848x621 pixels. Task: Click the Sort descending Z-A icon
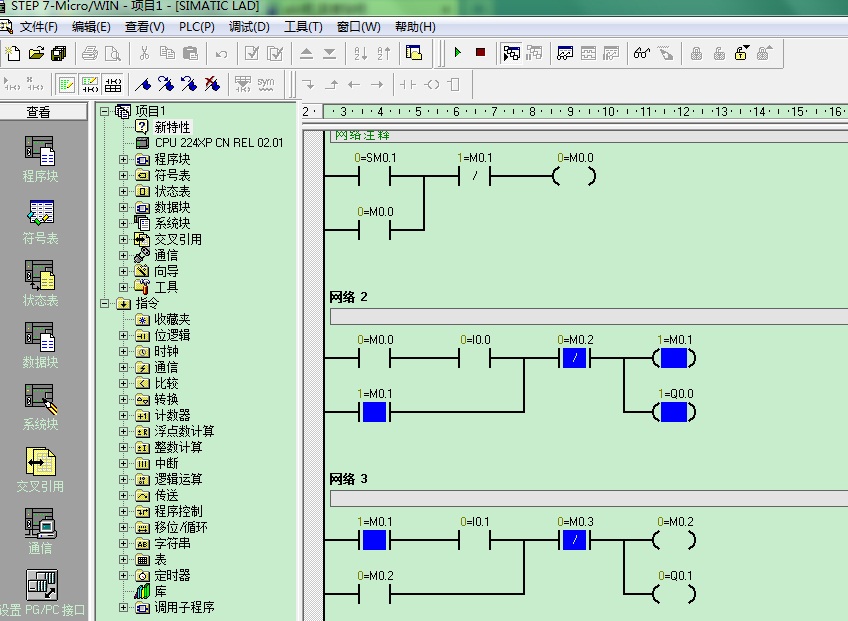(383, 53)
